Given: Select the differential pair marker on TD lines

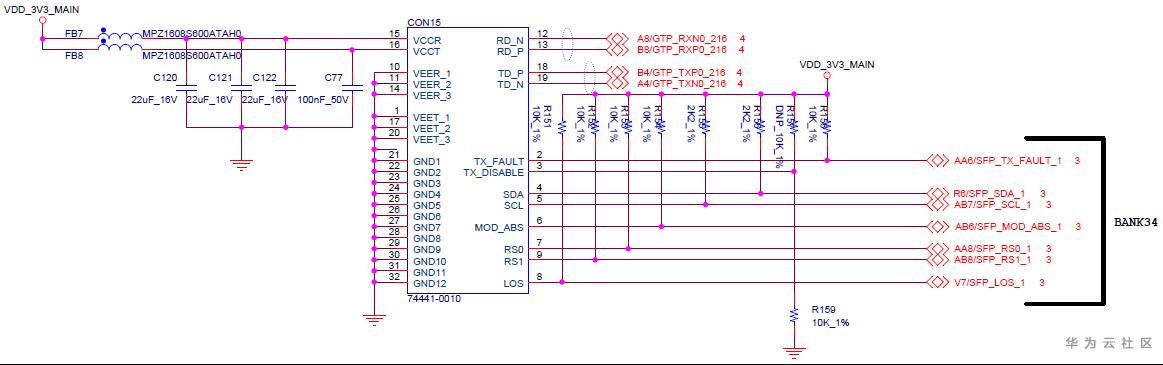Looking at the screenshot, I should pos(590,78).
